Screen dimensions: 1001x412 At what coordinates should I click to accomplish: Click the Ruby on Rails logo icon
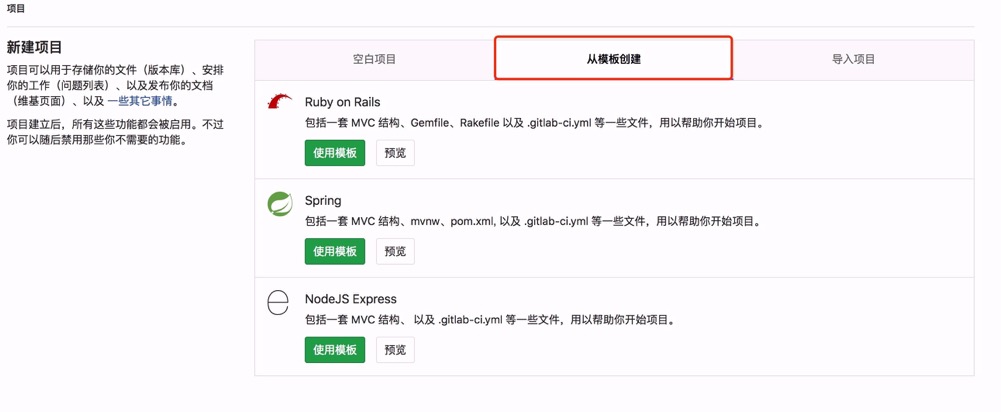tap(279, 102)
